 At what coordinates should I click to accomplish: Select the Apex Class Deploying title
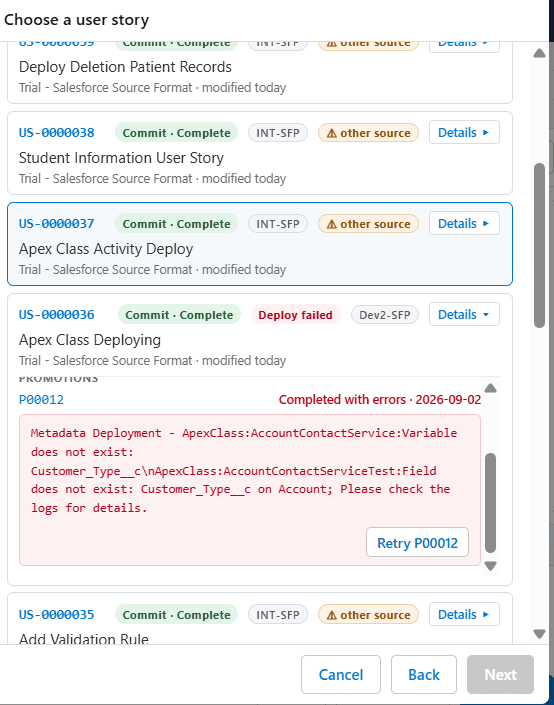90,339
